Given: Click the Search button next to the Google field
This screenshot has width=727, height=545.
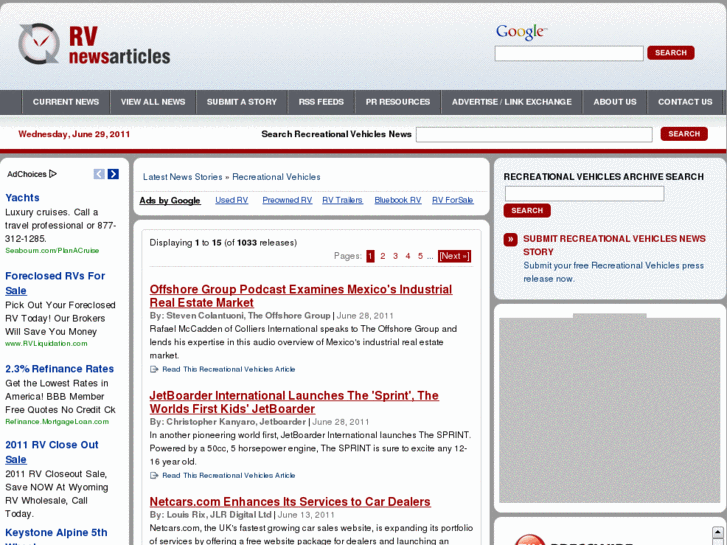Looking at the screenshot, I should click(670, 53).
